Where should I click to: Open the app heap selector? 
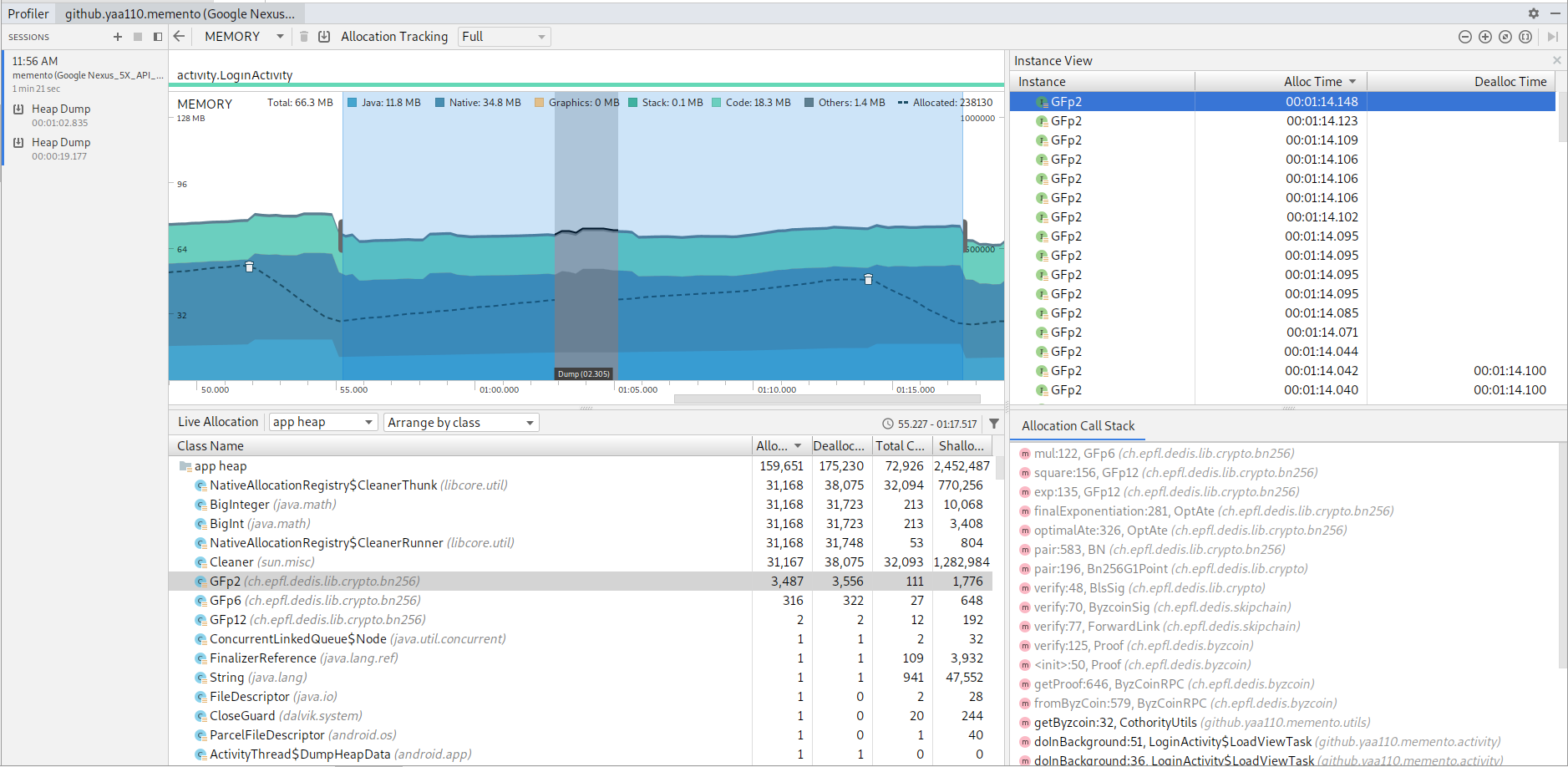point(322,422)
